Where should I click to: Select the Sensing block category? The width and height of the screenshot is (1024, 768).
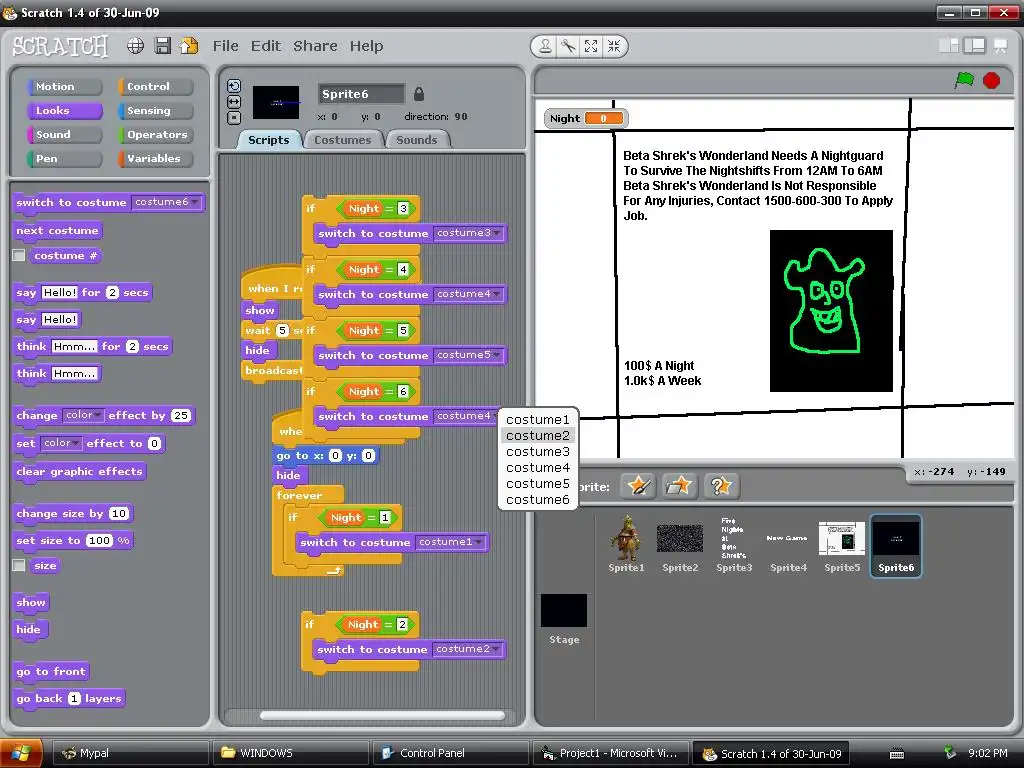pyautogui.click(x=155, y=110)
